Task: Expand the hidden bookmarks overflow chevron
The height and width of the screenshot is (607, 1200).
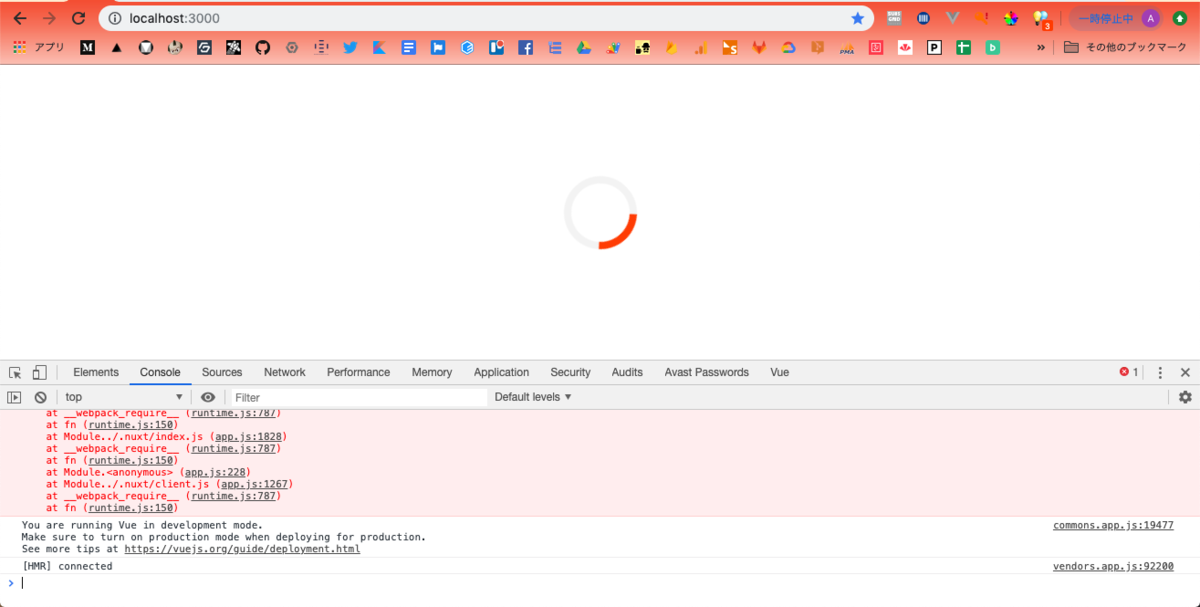Action: point(1043,46)
